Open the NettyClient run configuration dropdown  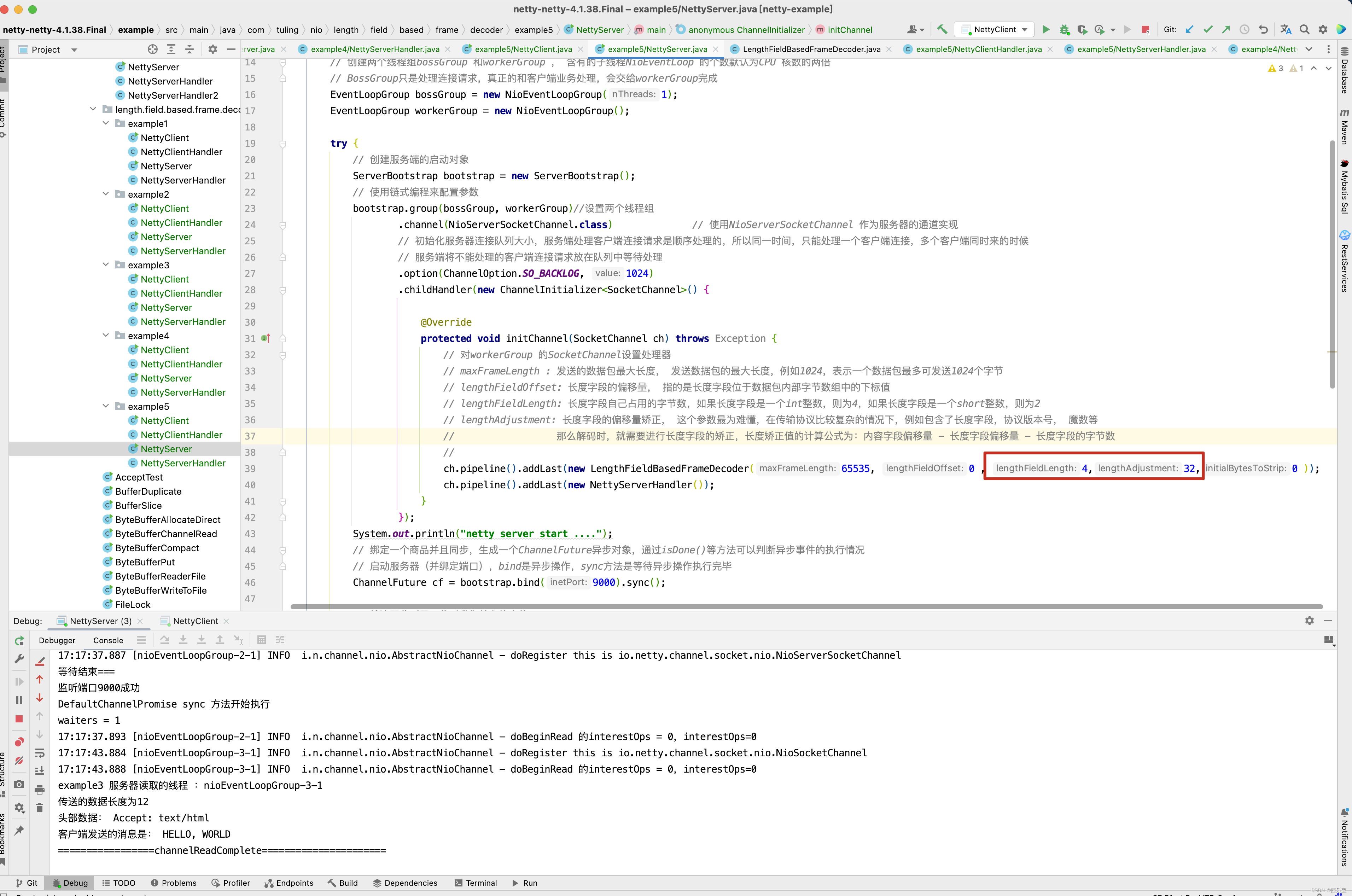997,29
